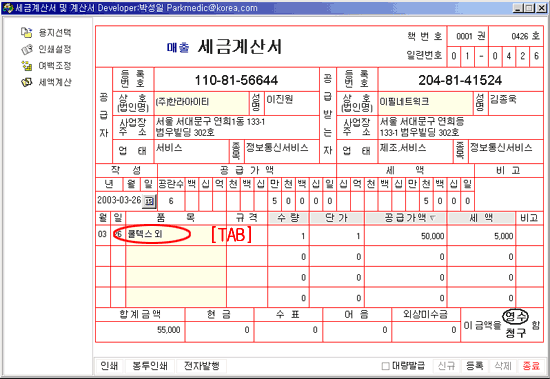This screenshot has width=550, height=379.
Task: Toggle the 대량발급 checkbox
Action: tap(385, 366)
